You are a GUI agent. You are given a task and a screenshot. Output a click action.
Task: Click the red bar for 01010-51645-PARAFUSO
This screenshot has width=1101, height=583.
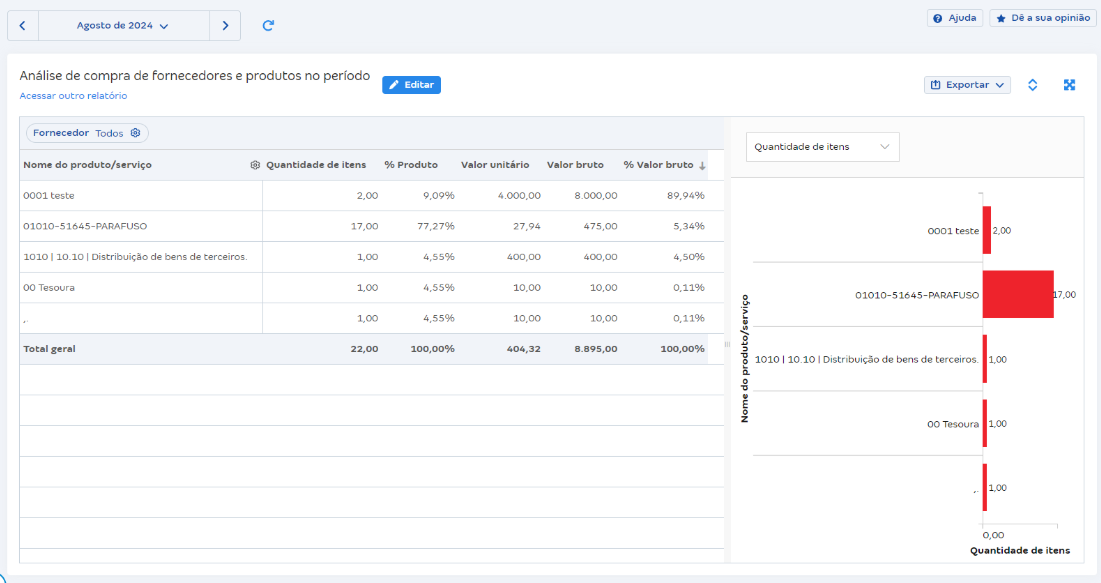pos(1018,295)
